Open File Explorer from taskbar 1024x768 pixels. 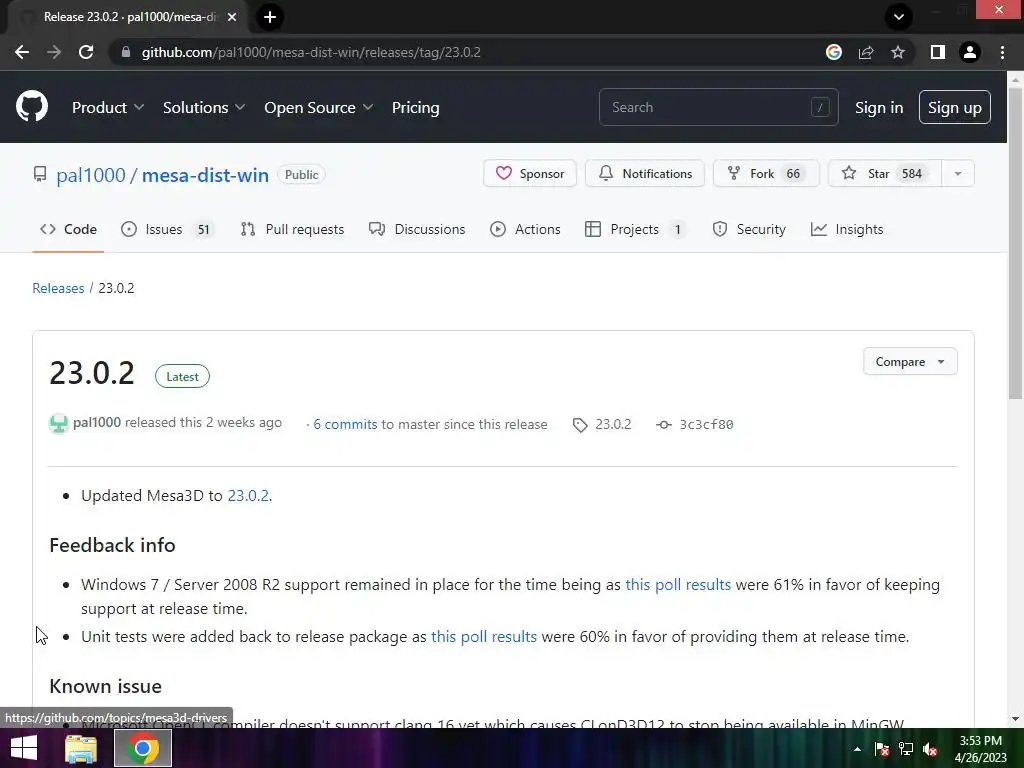tap(81, 748)
